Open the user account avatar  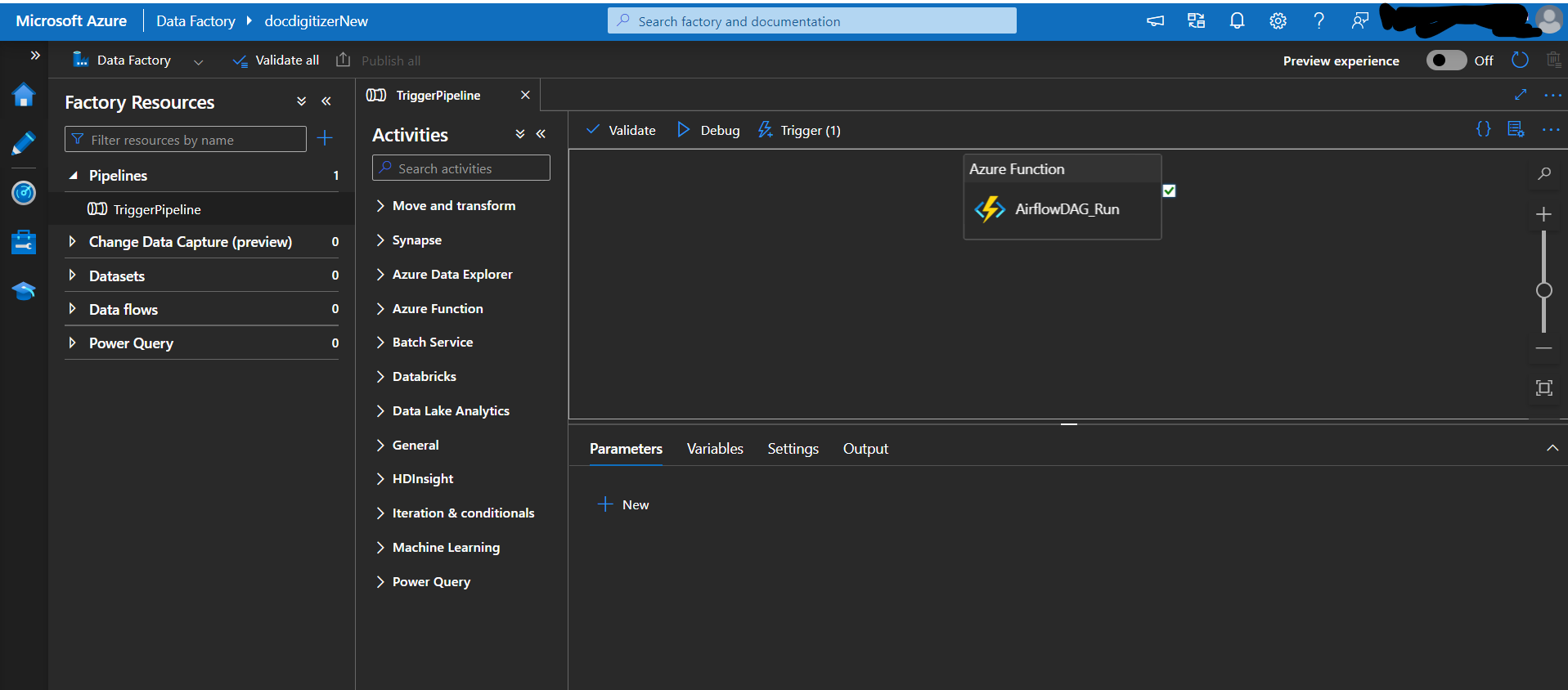pyautogui.click(x=1548, y=20)
